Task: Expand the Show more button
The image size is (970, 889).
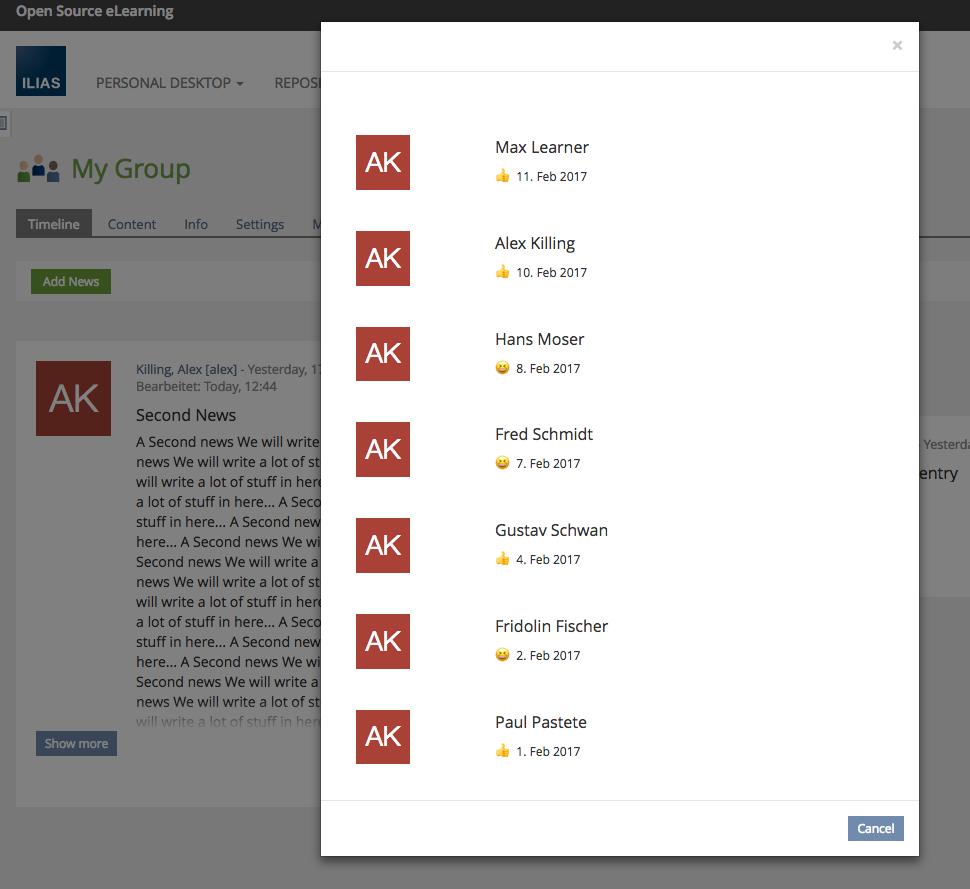Action: click(76, 744)
